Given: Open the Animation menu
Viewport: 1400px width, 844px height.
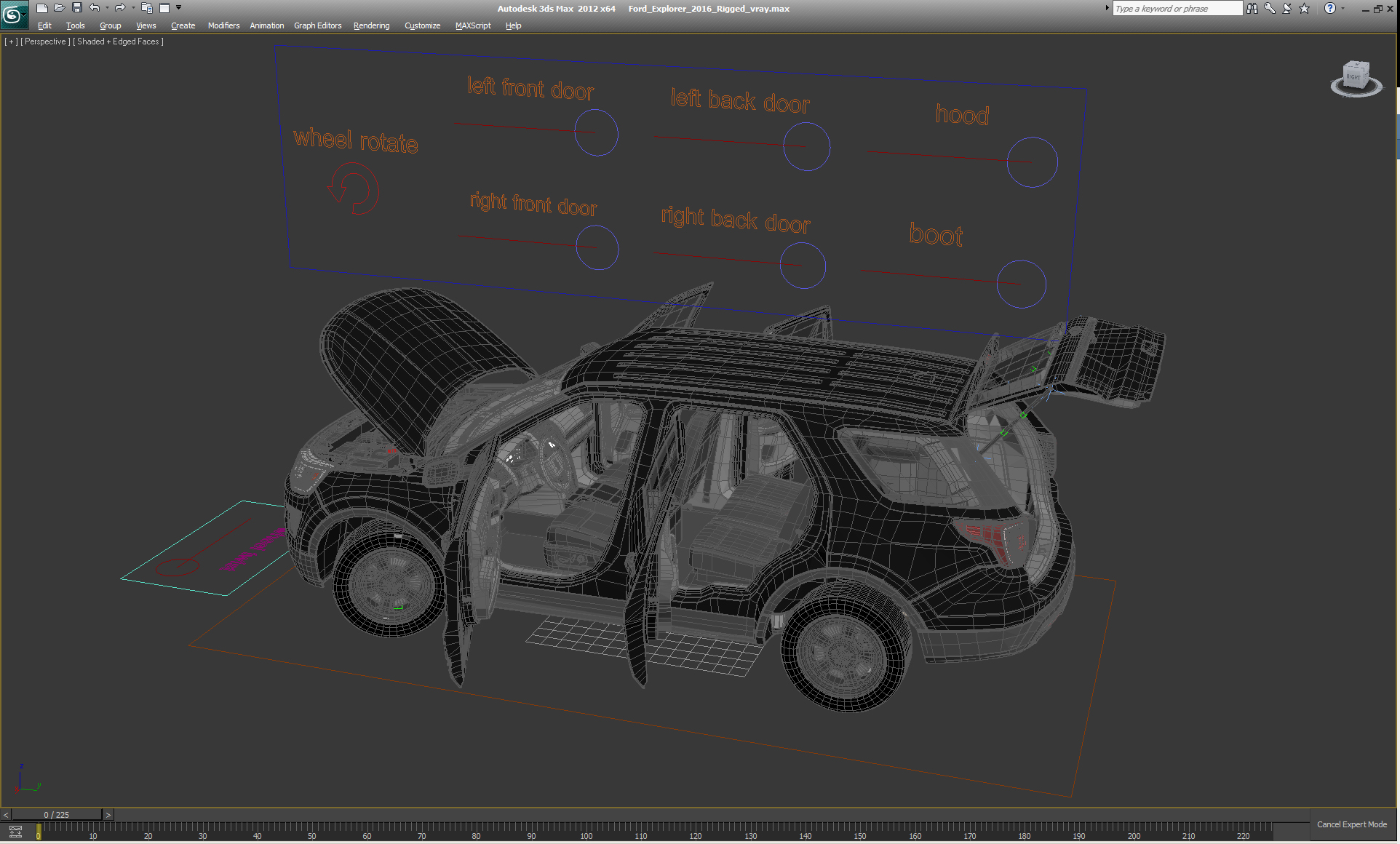Looking at the screenshot, I should (x=267, y=25).
